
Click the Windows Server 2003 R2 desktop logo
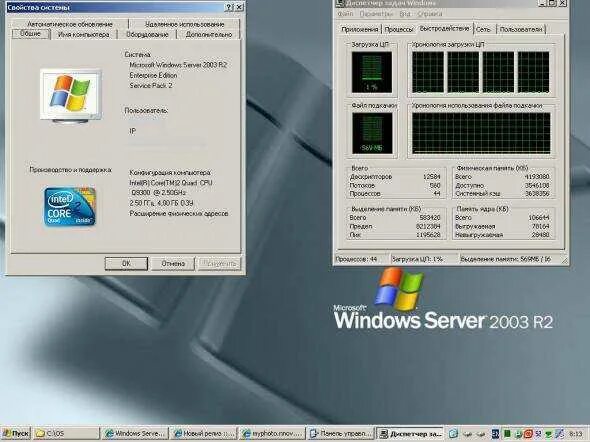(x=443, y=299)
